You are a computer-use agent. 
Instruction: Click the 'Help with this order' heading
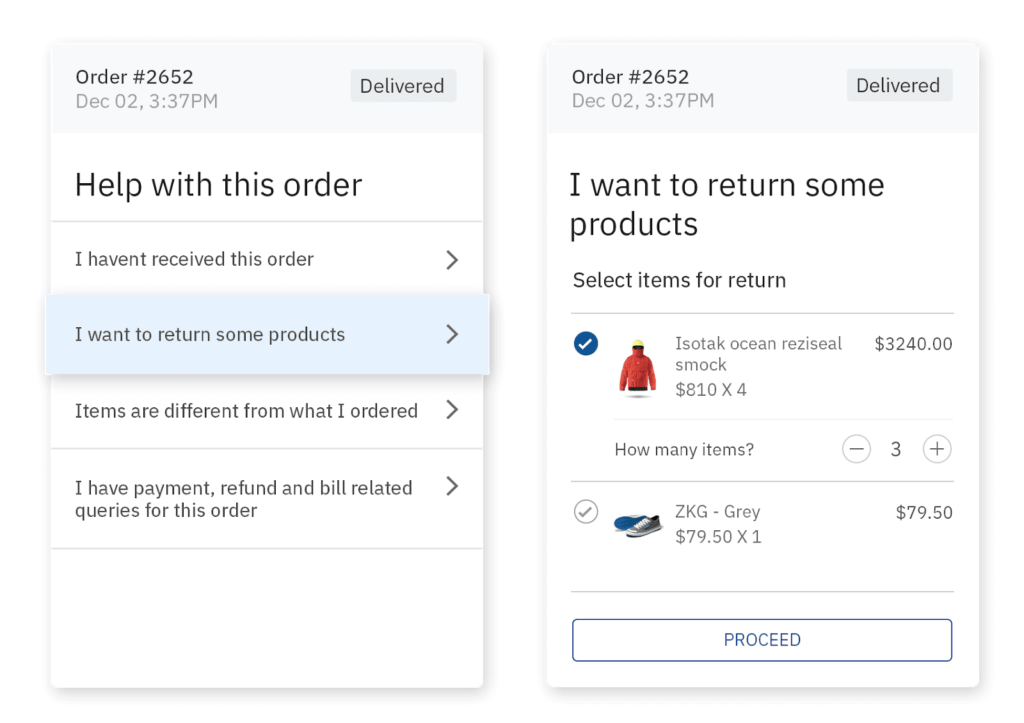pyautogui.click(x=218, y=184)
